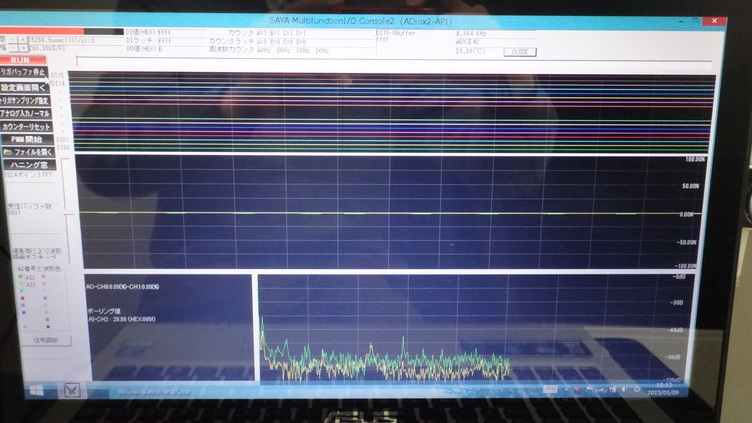Click the DO value HEX field

coord(150,47)
